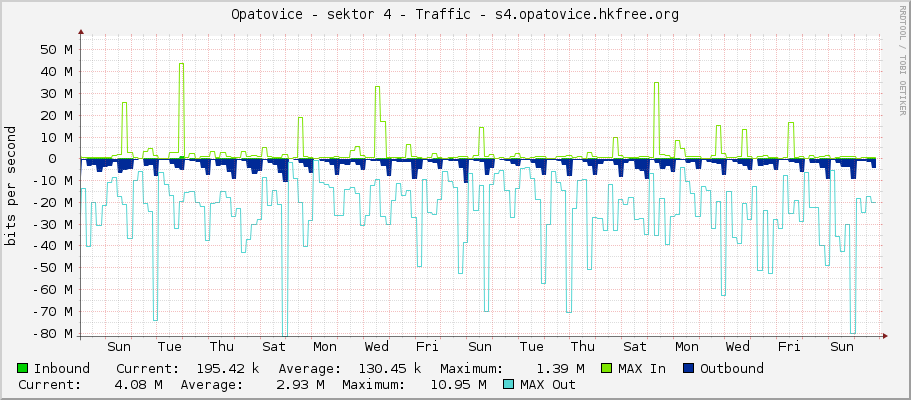This screenshot has height=400, width=911.
Task: Click the first Sat label on the time axis
Action: pos(273,347)
